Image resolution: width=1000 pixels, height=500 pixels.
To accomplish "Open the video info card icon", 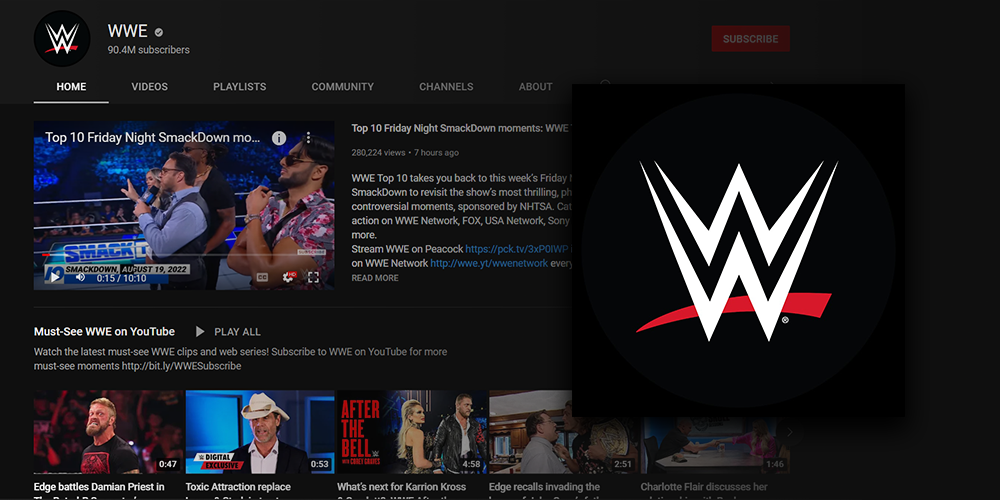I will [279, 138].
